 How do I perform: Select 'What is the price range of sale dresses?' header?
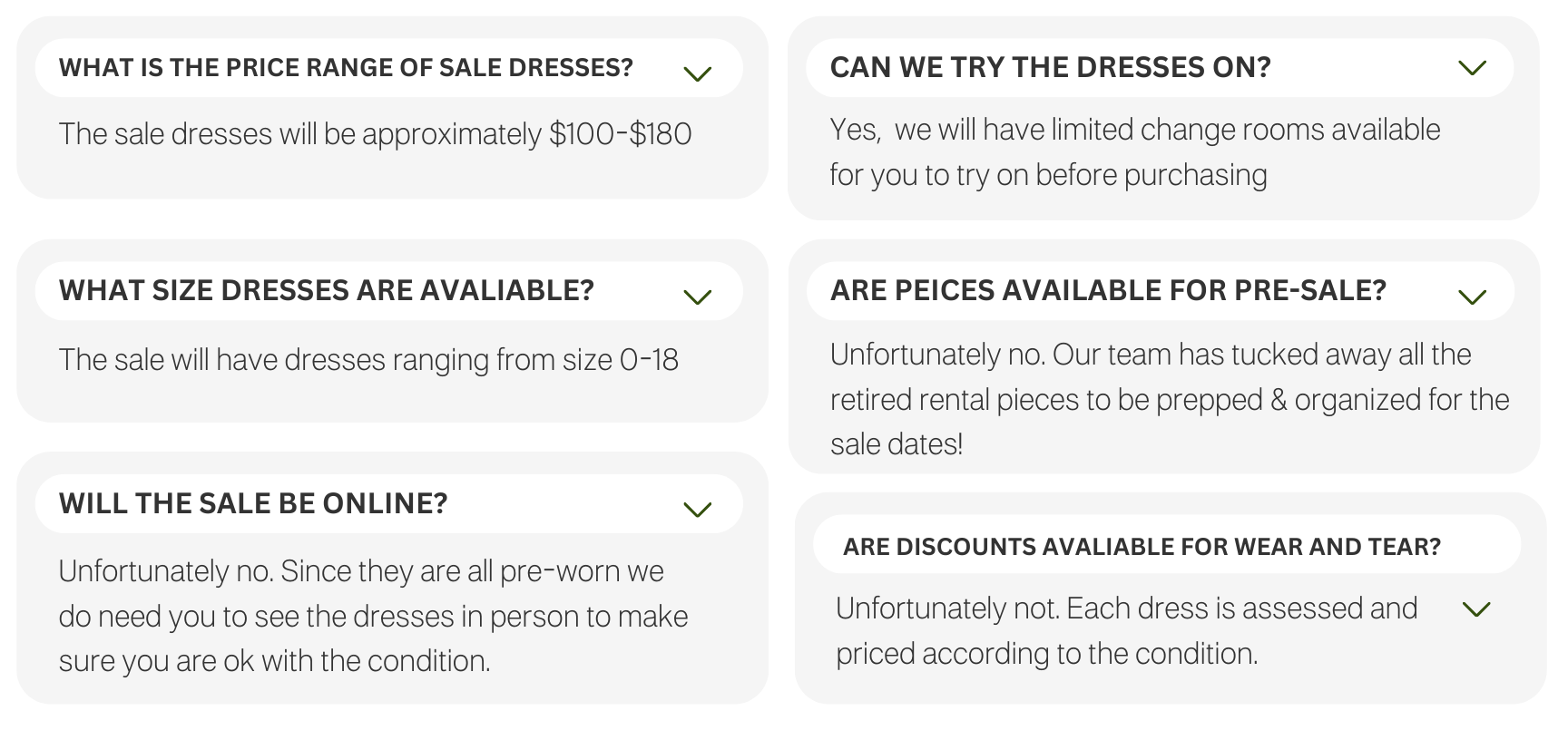click(x=388, y=68)
